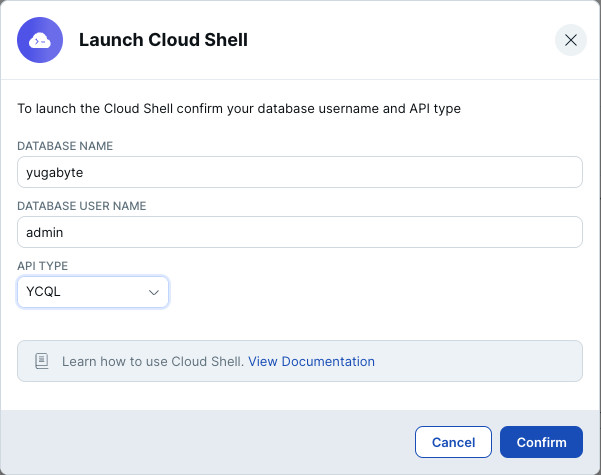The height and width of the screenshot is (475, 601).
Task: Click the 'To launch the Cloud Shell' instruction text
Action: point(239,108)
